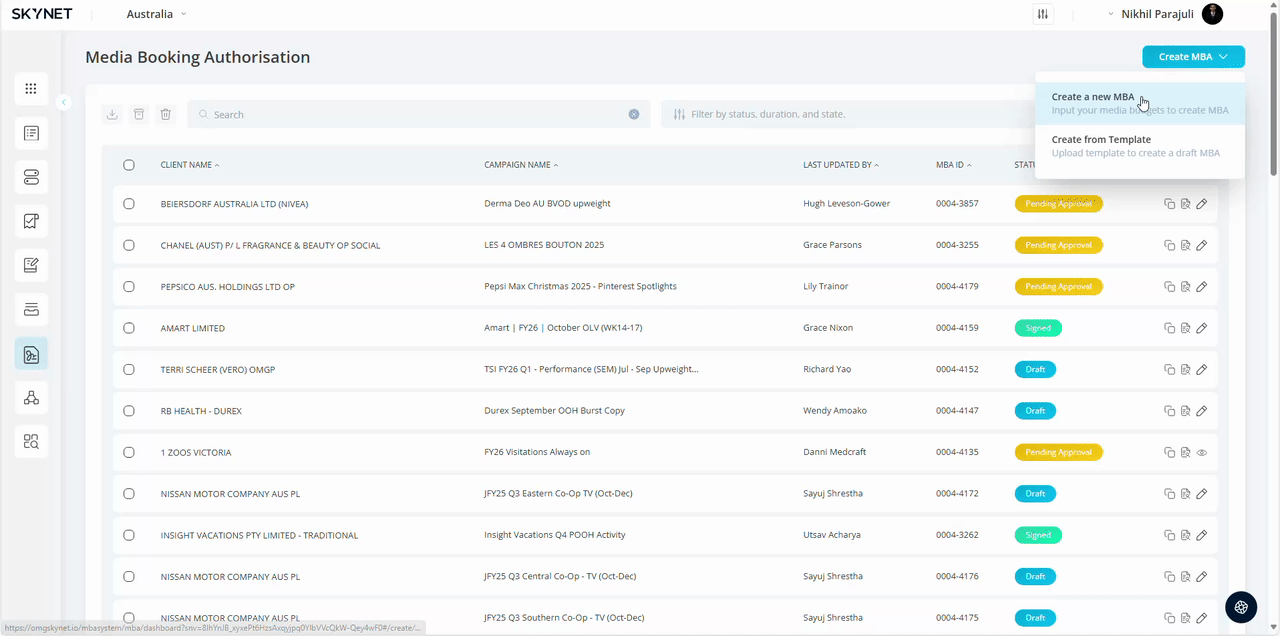
Task: Check the RB Health - Durex row checkbox
Action: pos(129,411)
